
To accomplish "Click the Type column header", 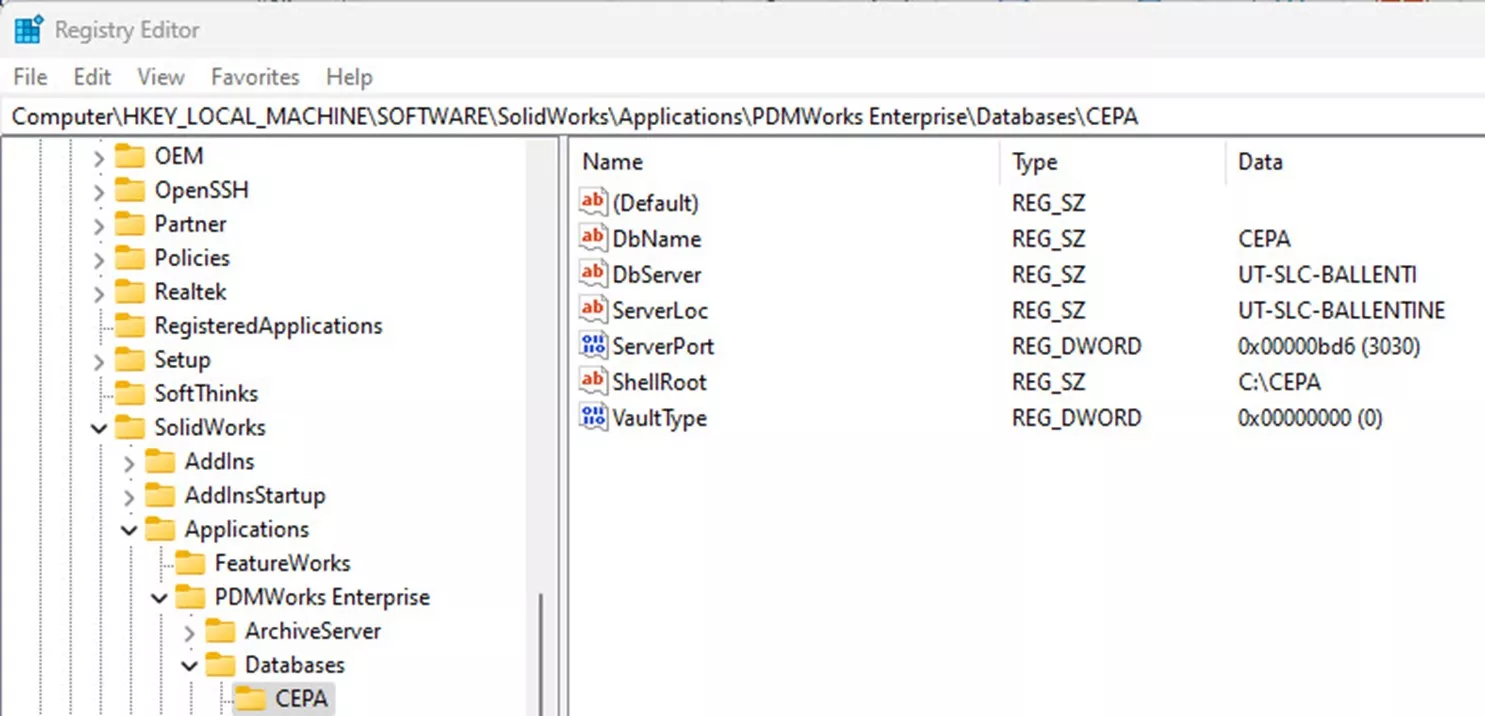I will point(1034,161).
